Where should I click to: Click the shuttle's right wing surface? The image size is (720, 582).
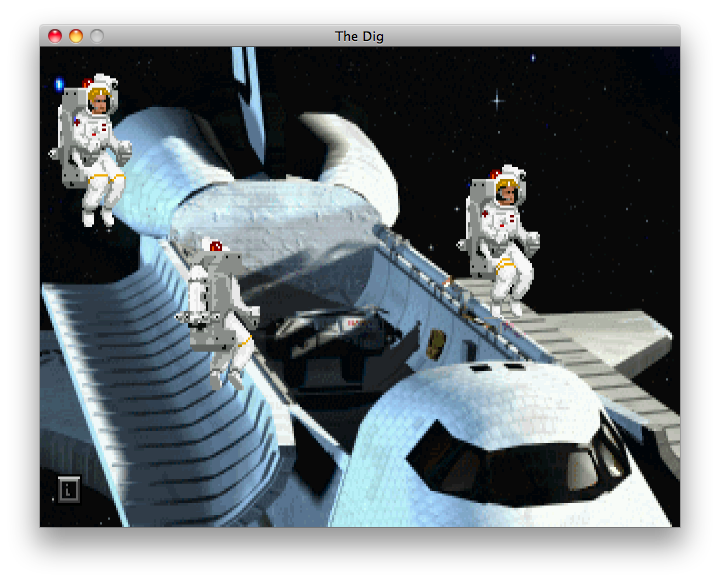point(610,340)
